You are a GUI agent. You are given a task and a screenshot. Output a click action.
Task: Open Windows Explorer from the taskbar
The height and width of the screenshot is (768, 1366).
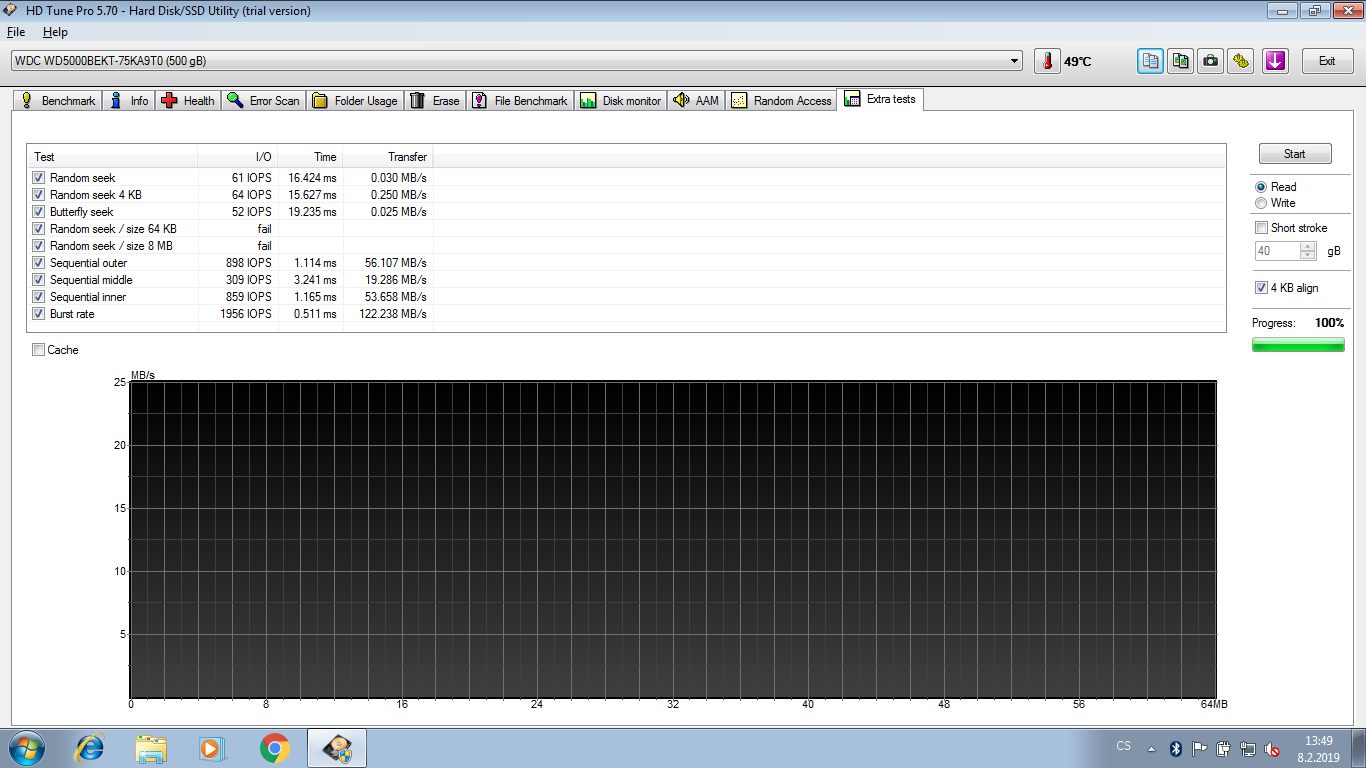pos(152,748)
